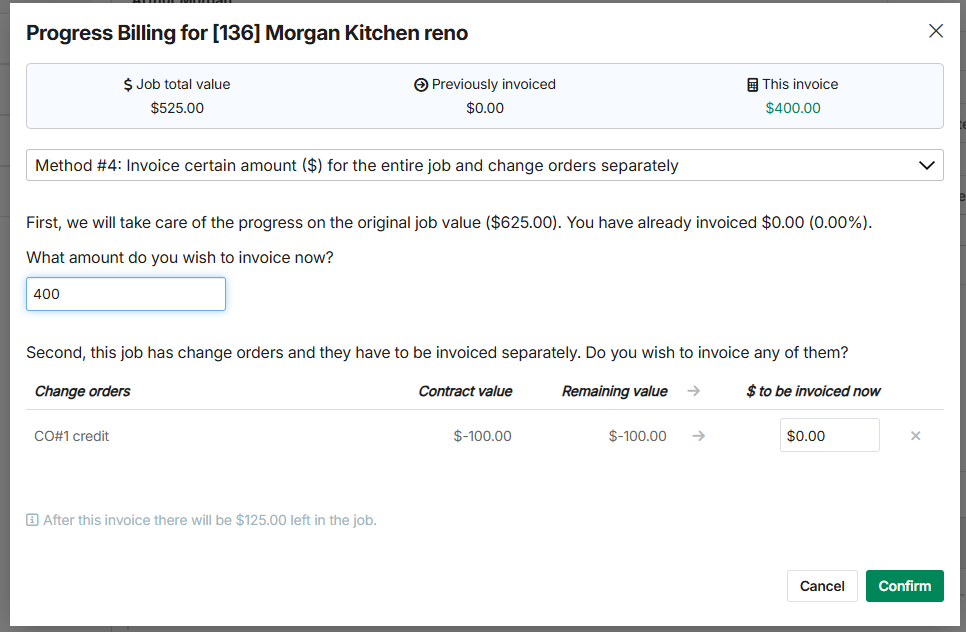966x632 pixels.
Task: Click the arrow icon in change orders header
Action: (694, 391)
